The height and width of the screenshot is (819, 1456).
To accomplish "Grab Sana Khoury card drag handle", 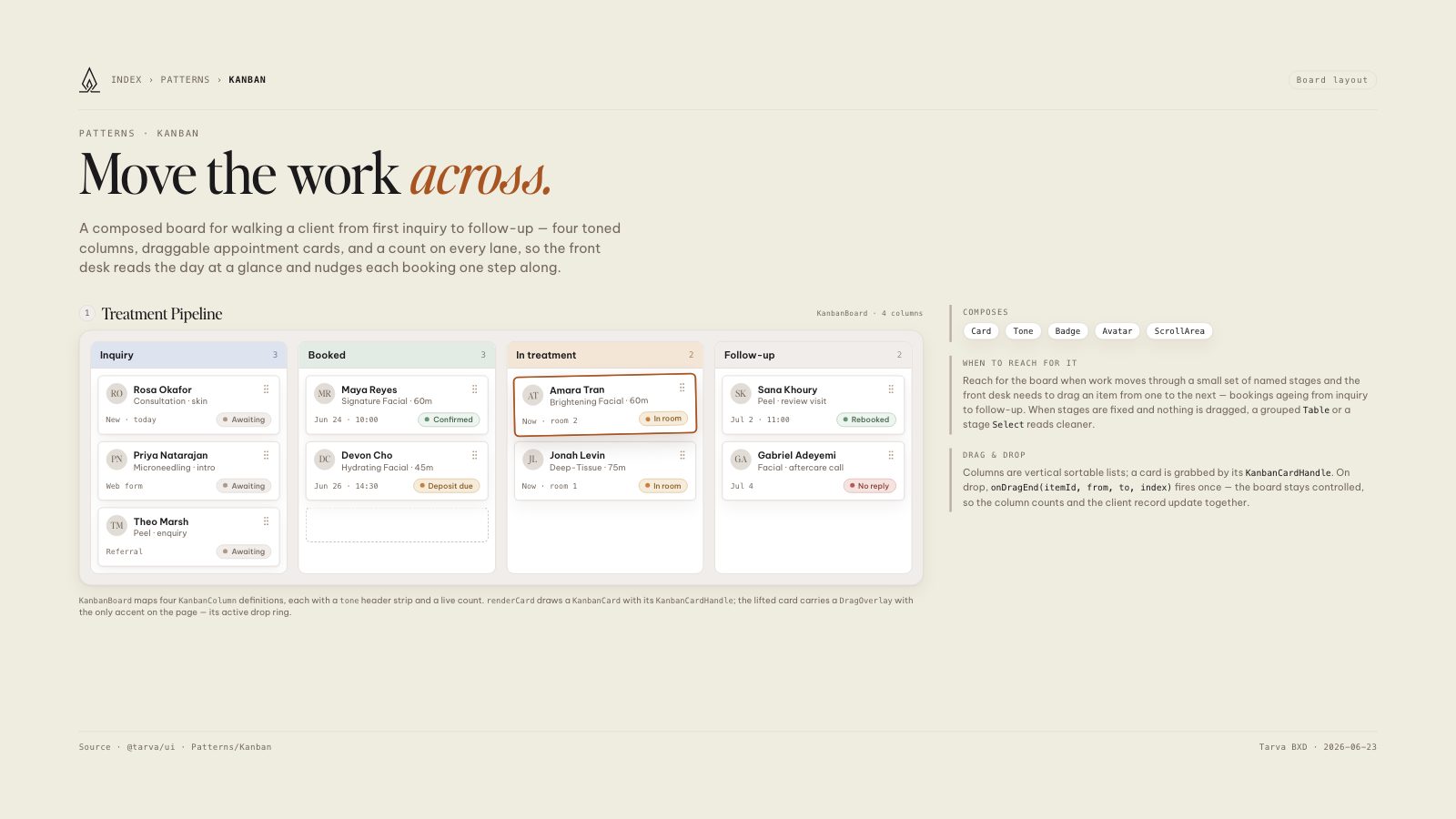I will (891, 389).
